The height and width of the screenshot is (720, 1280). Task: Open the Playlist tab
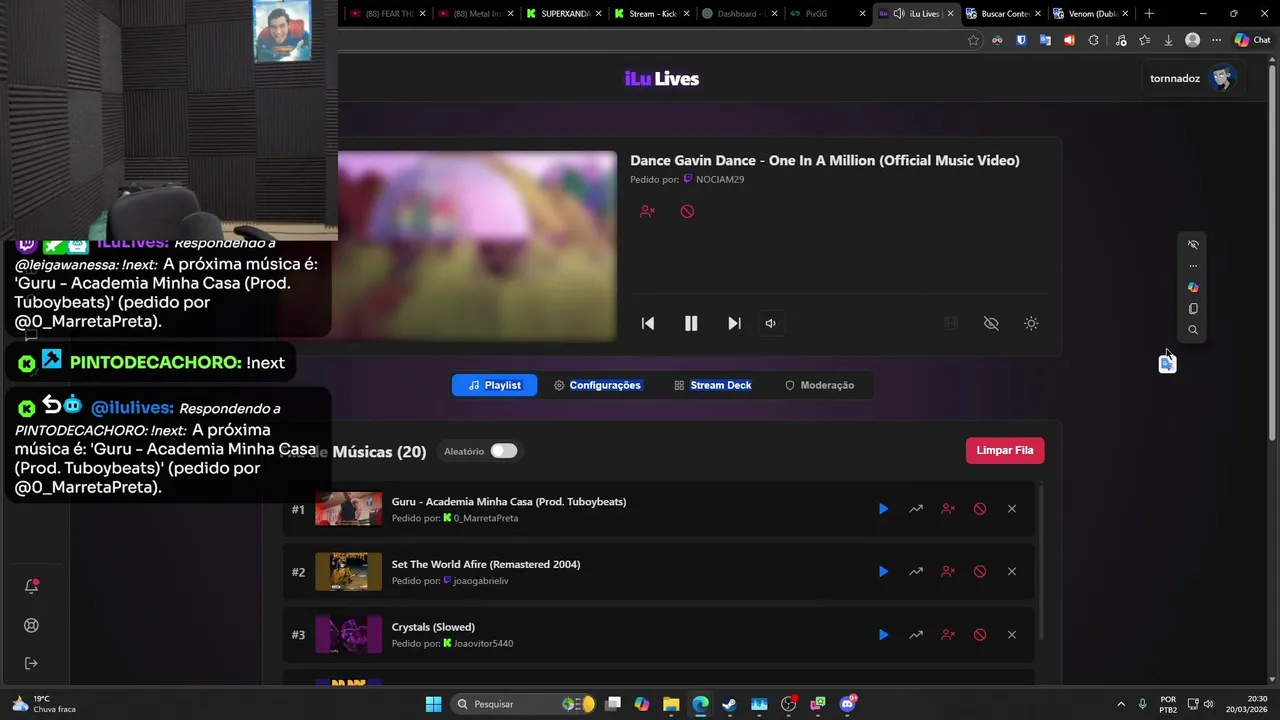[494, 385]
